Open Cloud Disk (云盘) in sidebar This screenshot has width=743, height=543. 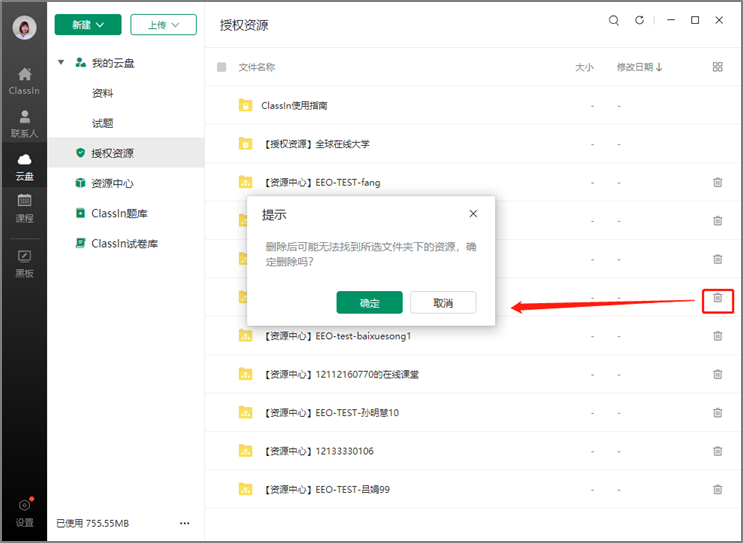point(24,167)
